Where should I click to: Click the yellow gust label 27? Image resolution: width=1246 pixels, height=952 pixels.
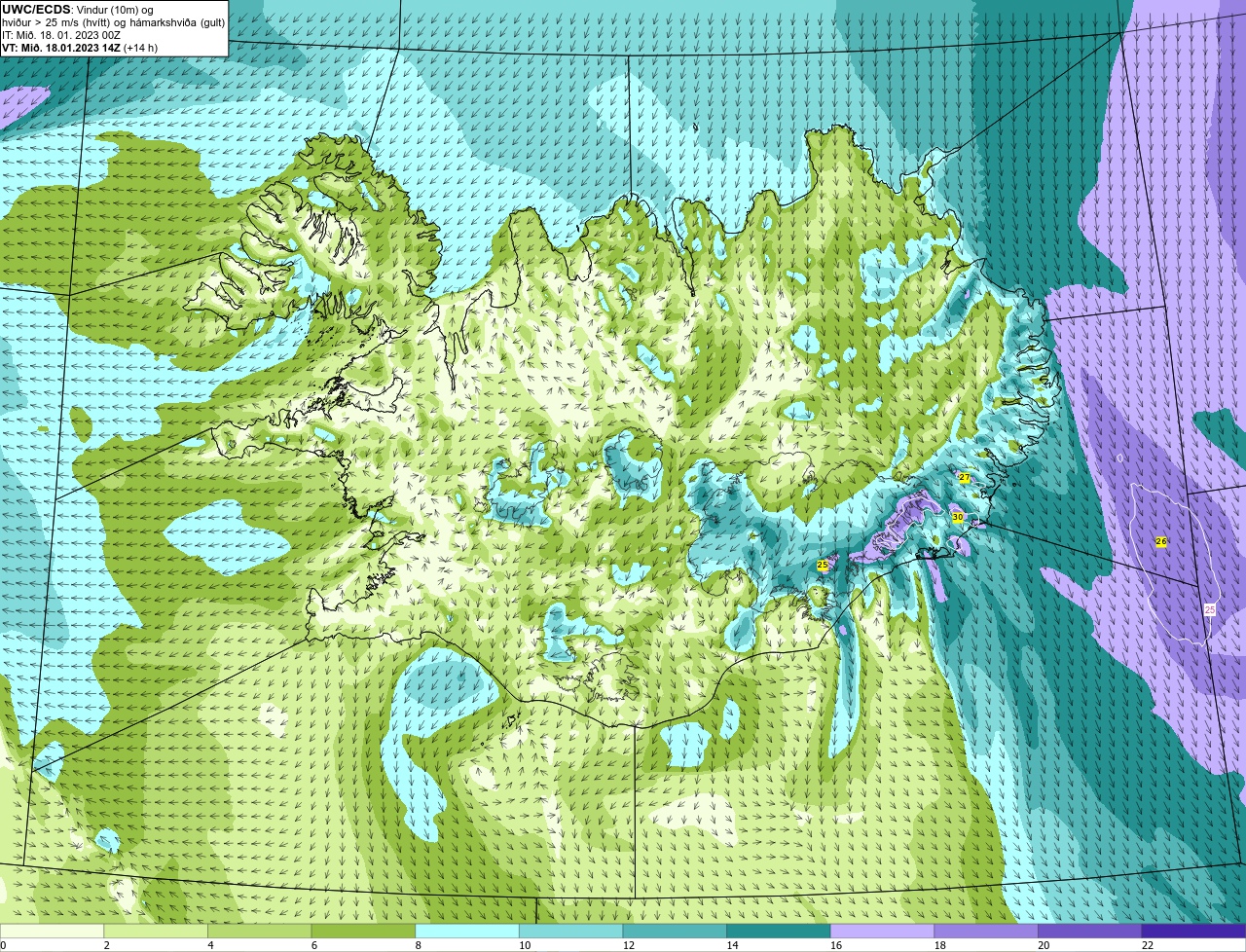(964, 478)
